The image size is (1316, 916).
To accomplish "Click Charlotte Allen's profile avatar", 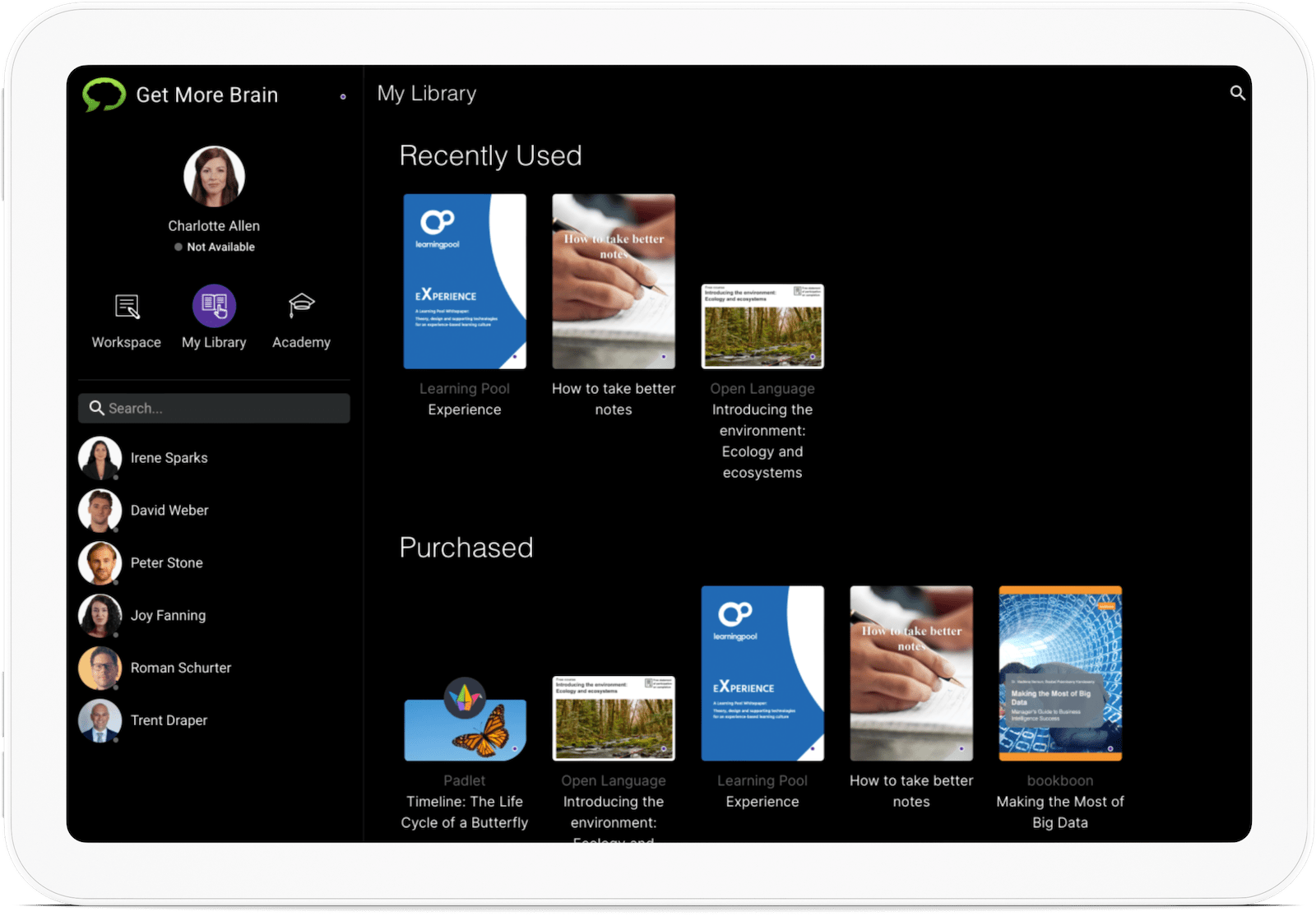I will [x=214, y=177].
